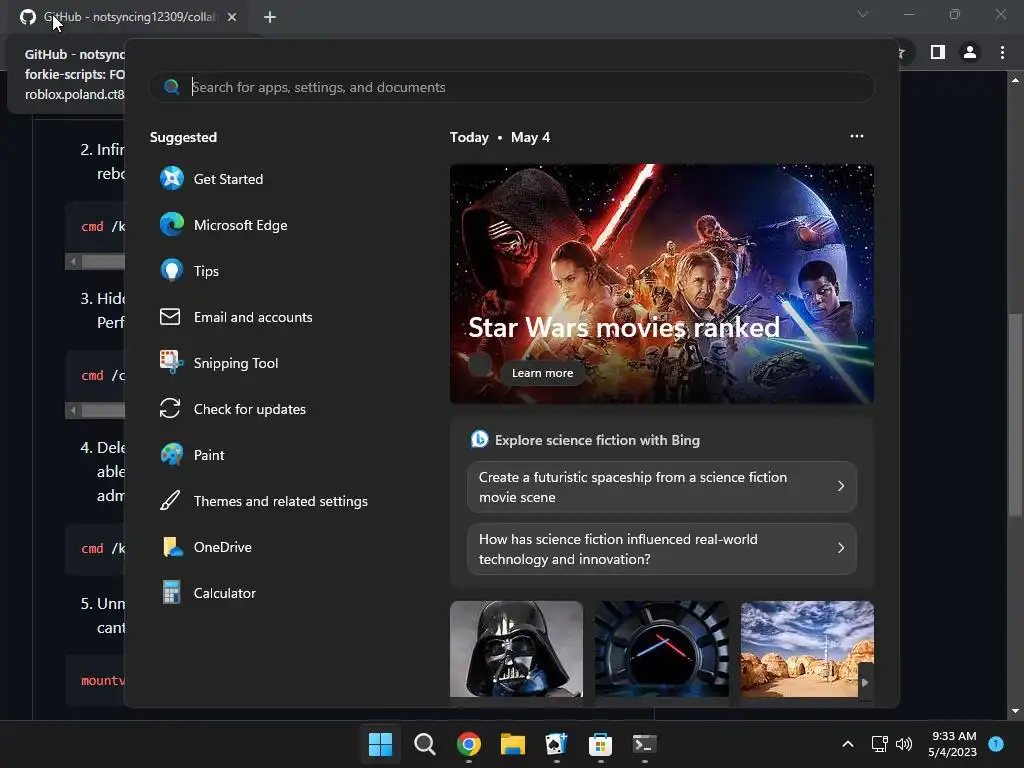Select Check for updates
Image resolution: width=1024 pixels, height=768 pixels.
tap(232, 409)
